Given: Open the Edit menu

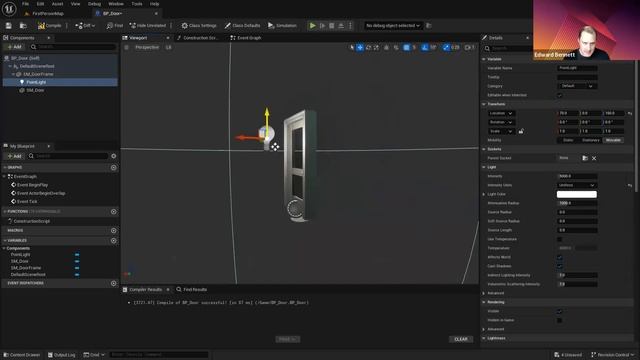Looking at the screenshot, I should click(40, 4).
